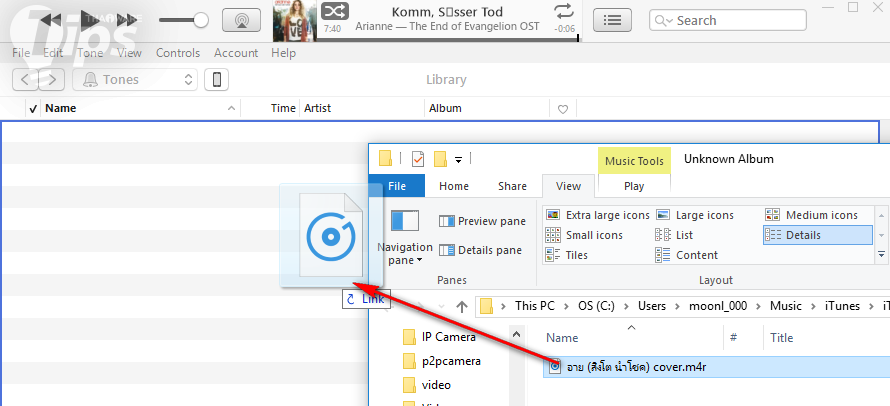
Task: Choose Large icons layout
Action: pyautogui.click(x=695, y=215)
